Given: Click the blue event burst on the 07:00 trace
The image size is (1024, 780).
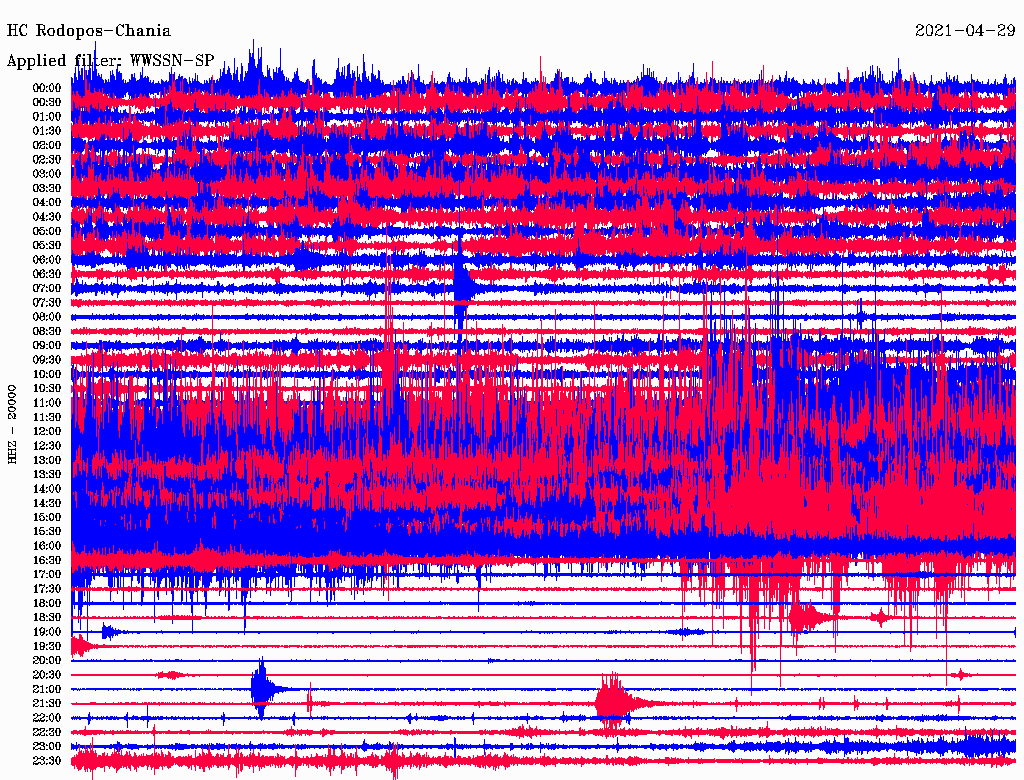Looking at the screenshot, I should (464, 286).
